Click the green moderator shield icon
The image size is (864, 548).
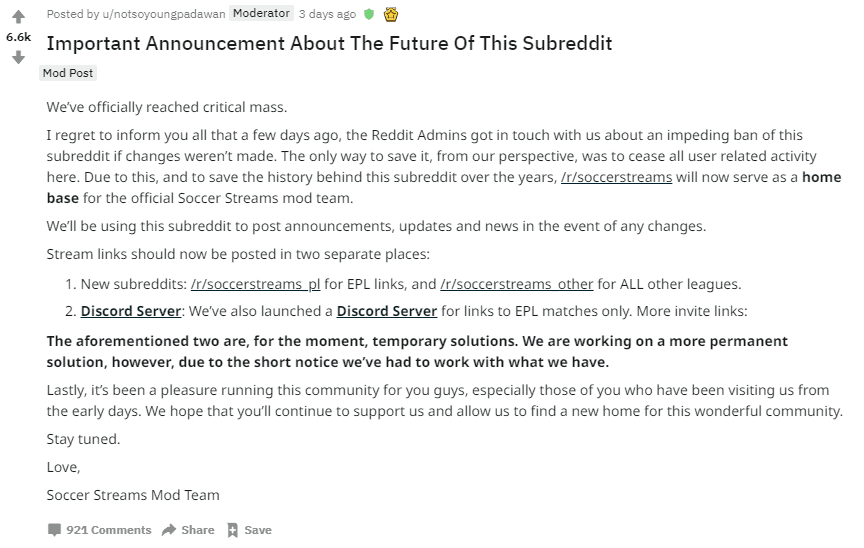coord(369,14)
